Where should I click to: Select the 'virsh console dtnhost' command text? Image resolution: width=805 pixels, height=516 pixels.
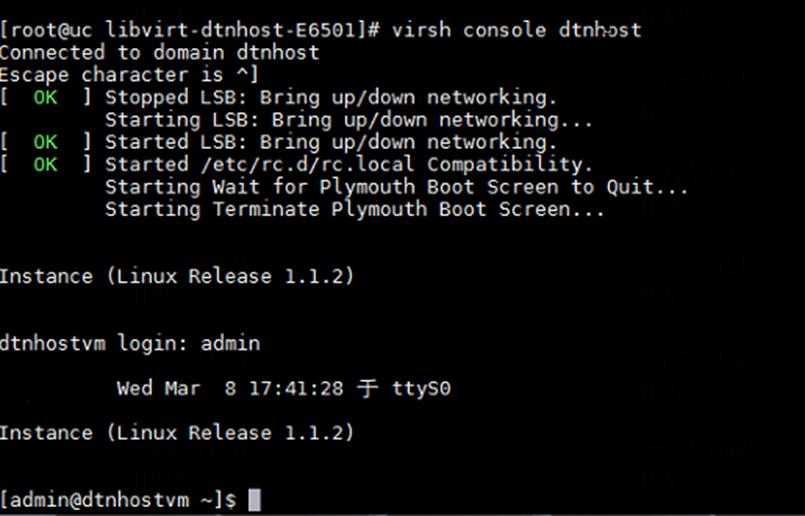coord(516,30)
